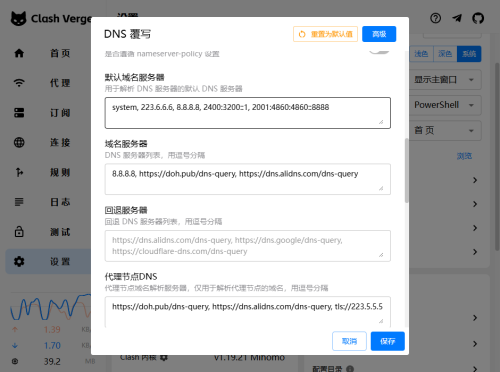
Task: Cancel the DNS dialog with 取消
Action: (x=349, y=341)
